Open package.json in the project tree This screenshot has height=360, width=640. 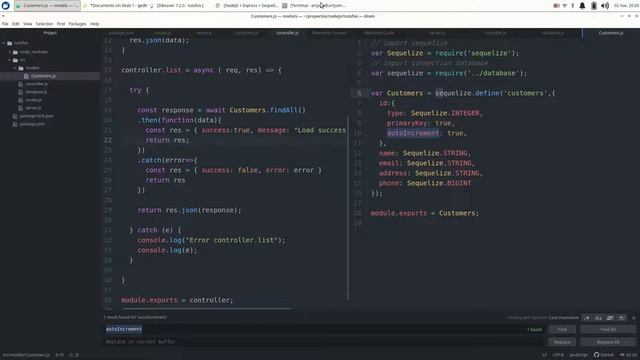point(32,124)
